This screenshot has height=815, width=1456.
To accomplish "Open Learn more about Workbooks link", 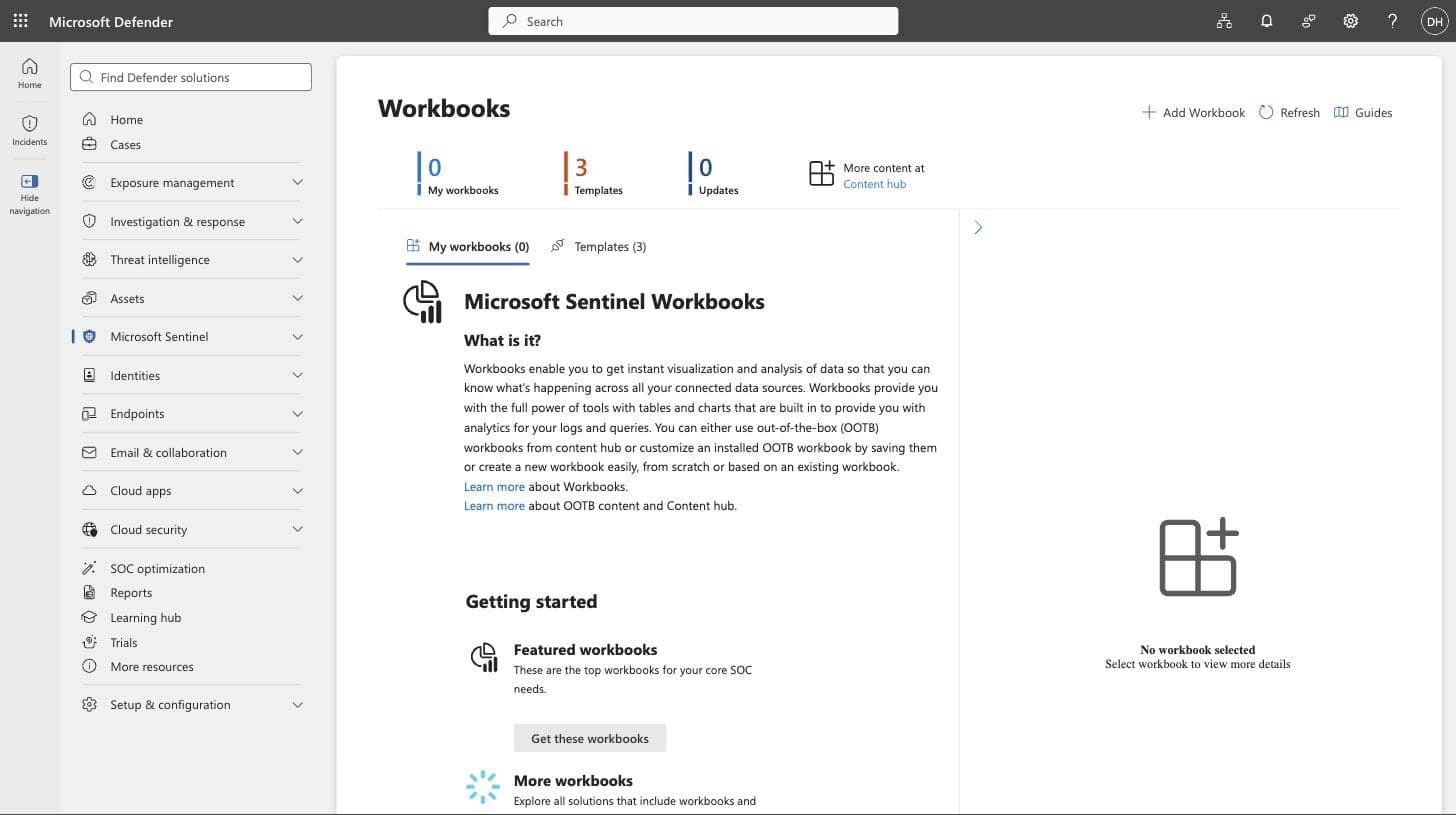I will point(494,487).
